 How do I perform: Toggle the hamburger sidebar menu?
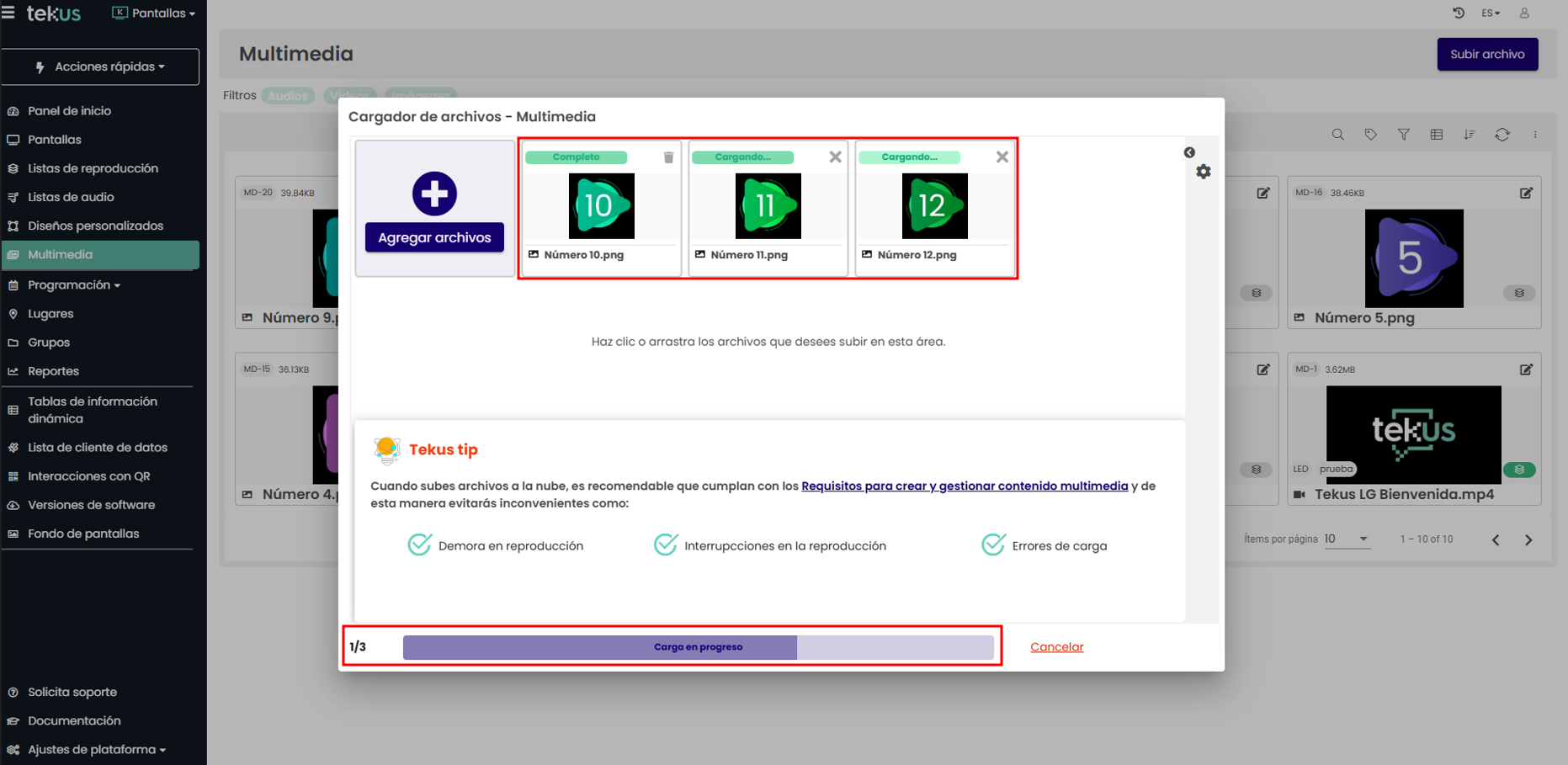[8, 13]
